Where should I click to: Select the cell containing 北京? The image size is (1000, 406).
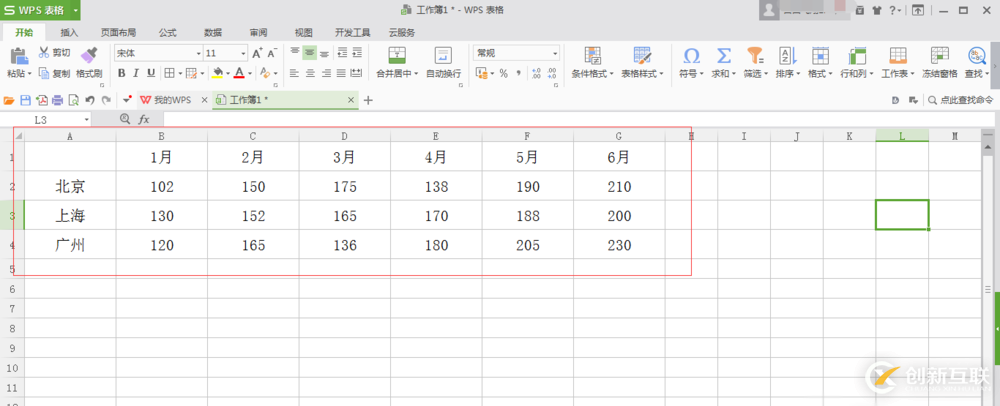[70, 186]
